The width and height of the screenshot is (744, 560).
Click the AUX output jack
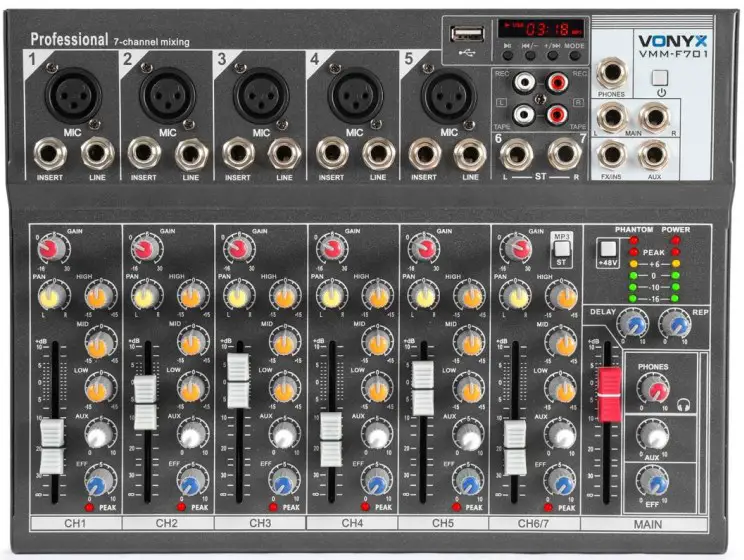point(654,156)
